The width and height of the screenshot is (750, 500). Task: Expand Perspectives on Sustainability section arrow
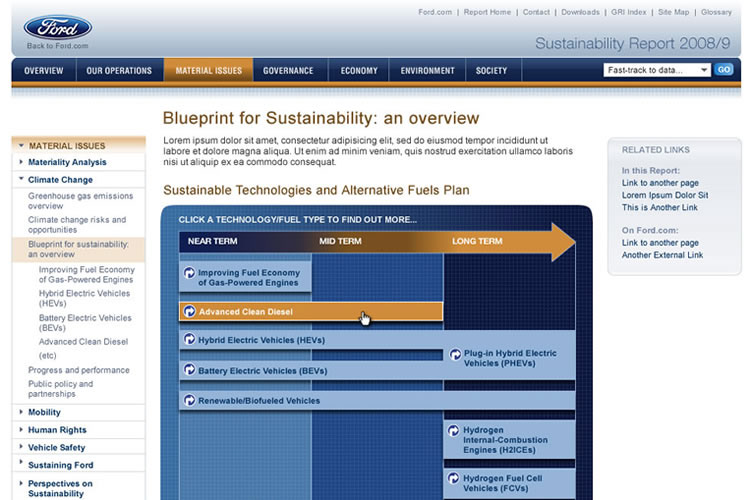[x=21, y=483]
